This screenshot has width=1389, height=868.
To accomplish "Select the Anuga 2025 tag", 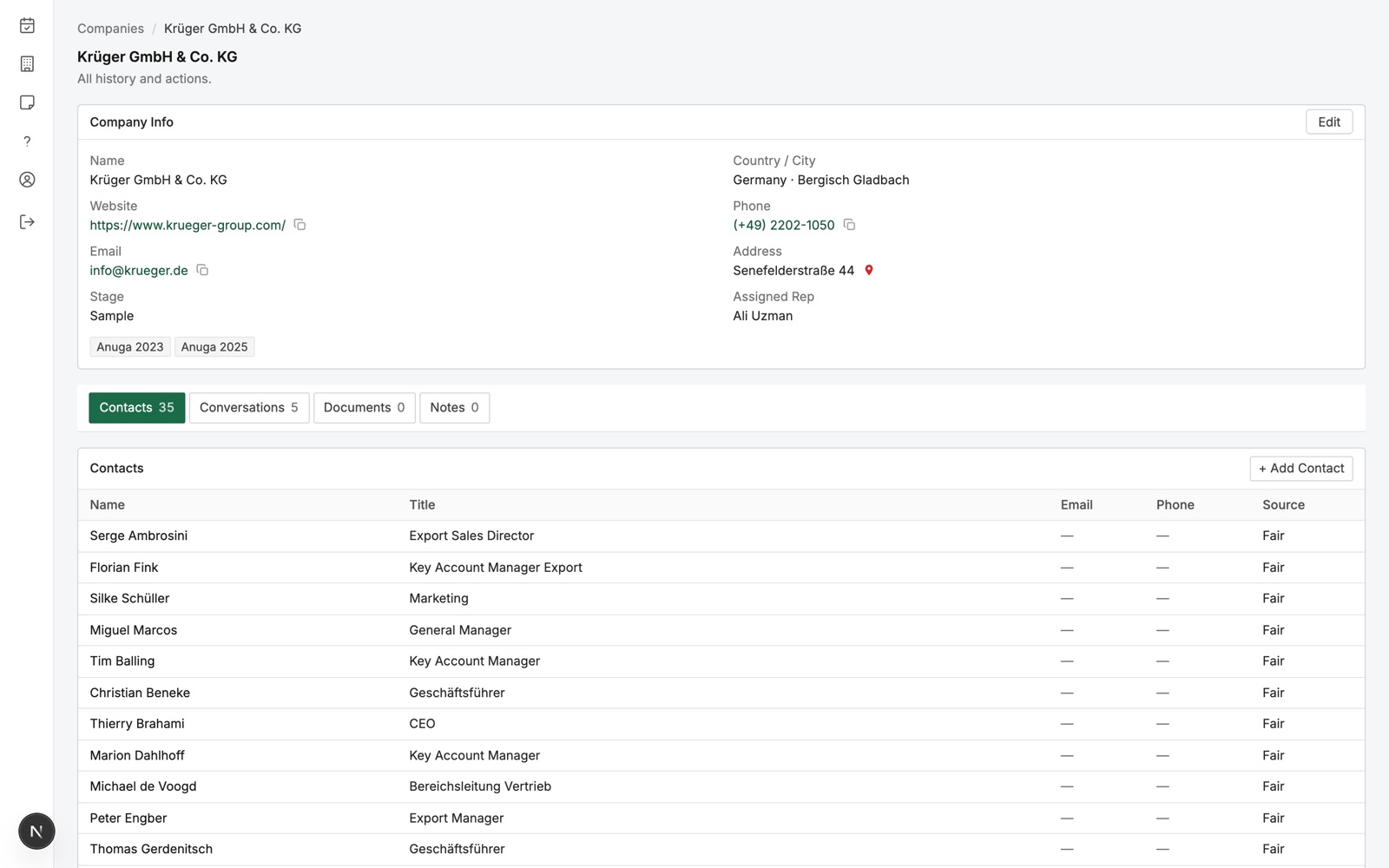I will 214,347.
